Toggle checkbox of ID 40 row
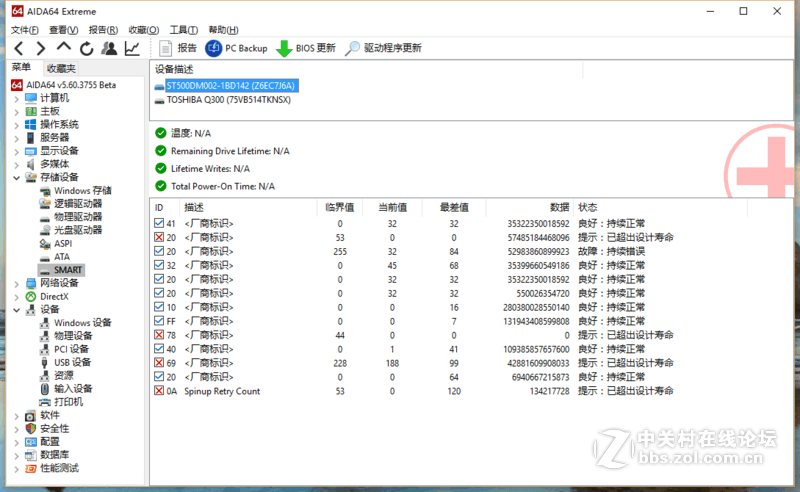Screen dimensions: 800x492 coord(159,349)
